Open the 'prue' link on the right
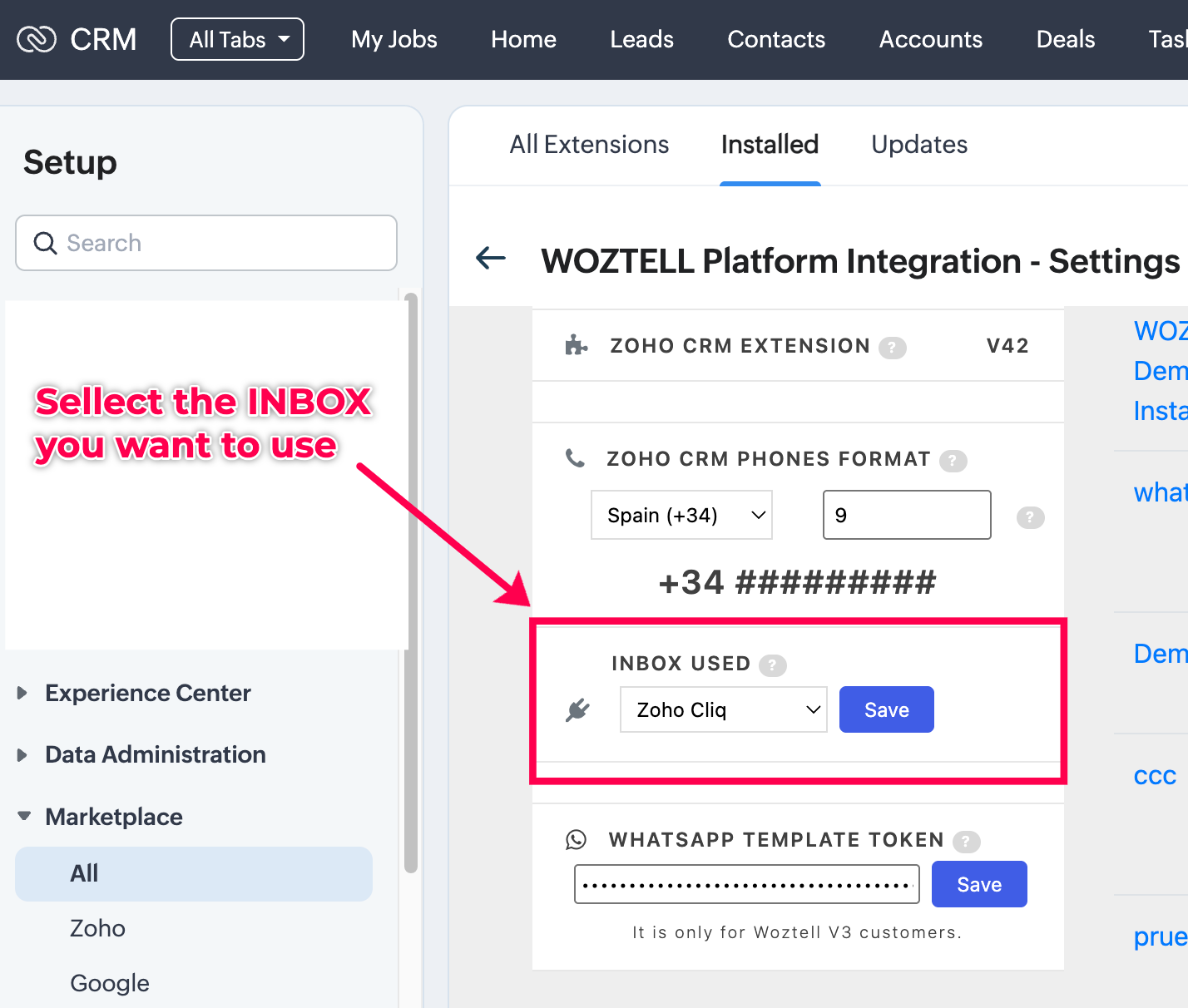 click(1161, 937)
